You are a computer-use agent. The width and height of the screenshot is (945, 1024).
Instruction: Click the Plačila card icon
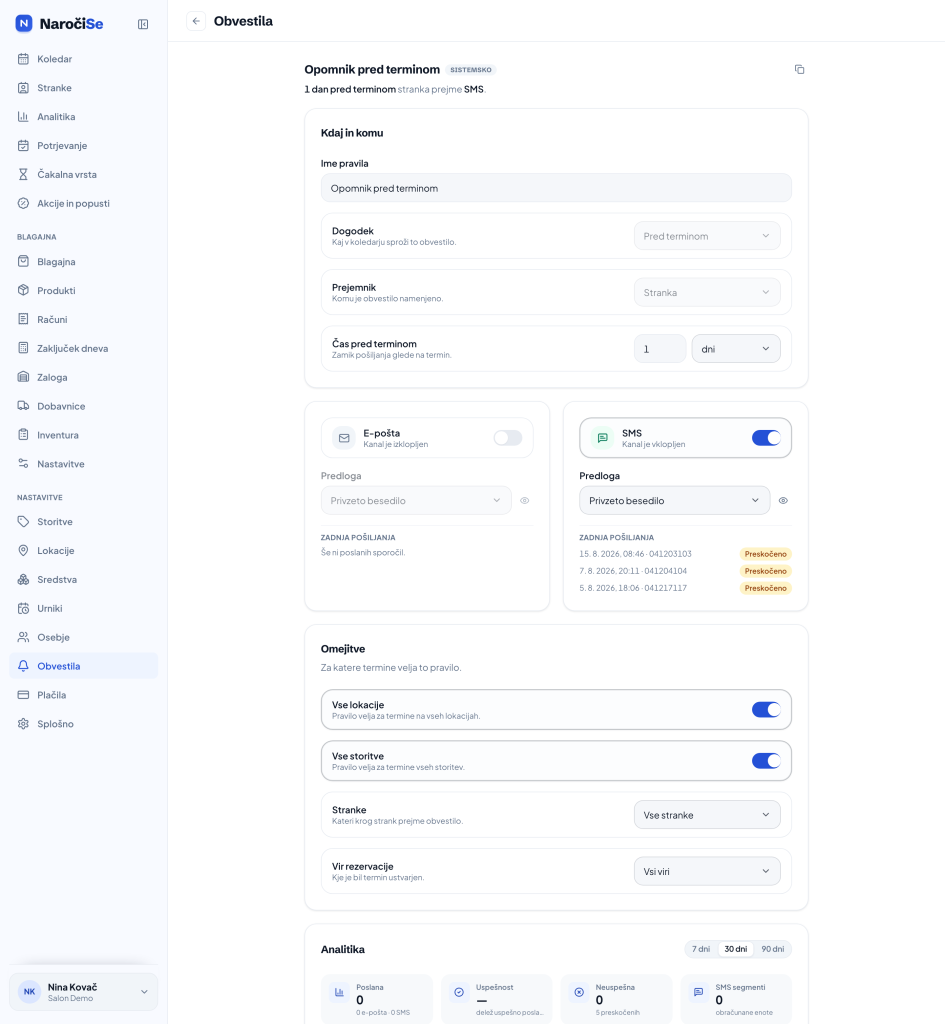coord(24,695)
